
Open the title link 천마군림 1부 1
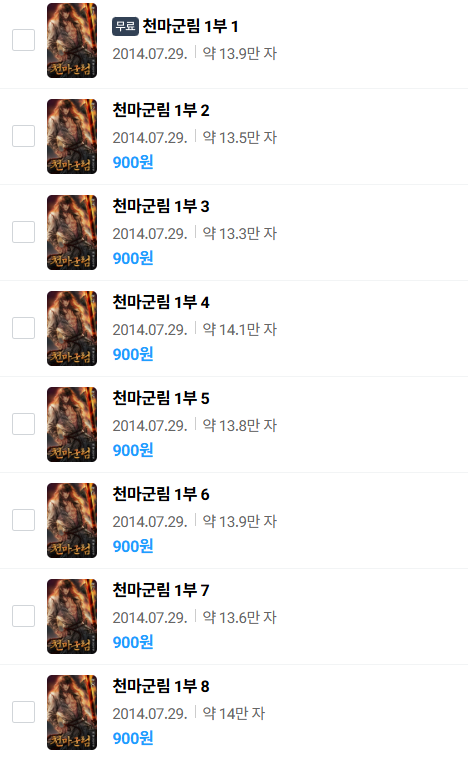[x=190, y=26]
